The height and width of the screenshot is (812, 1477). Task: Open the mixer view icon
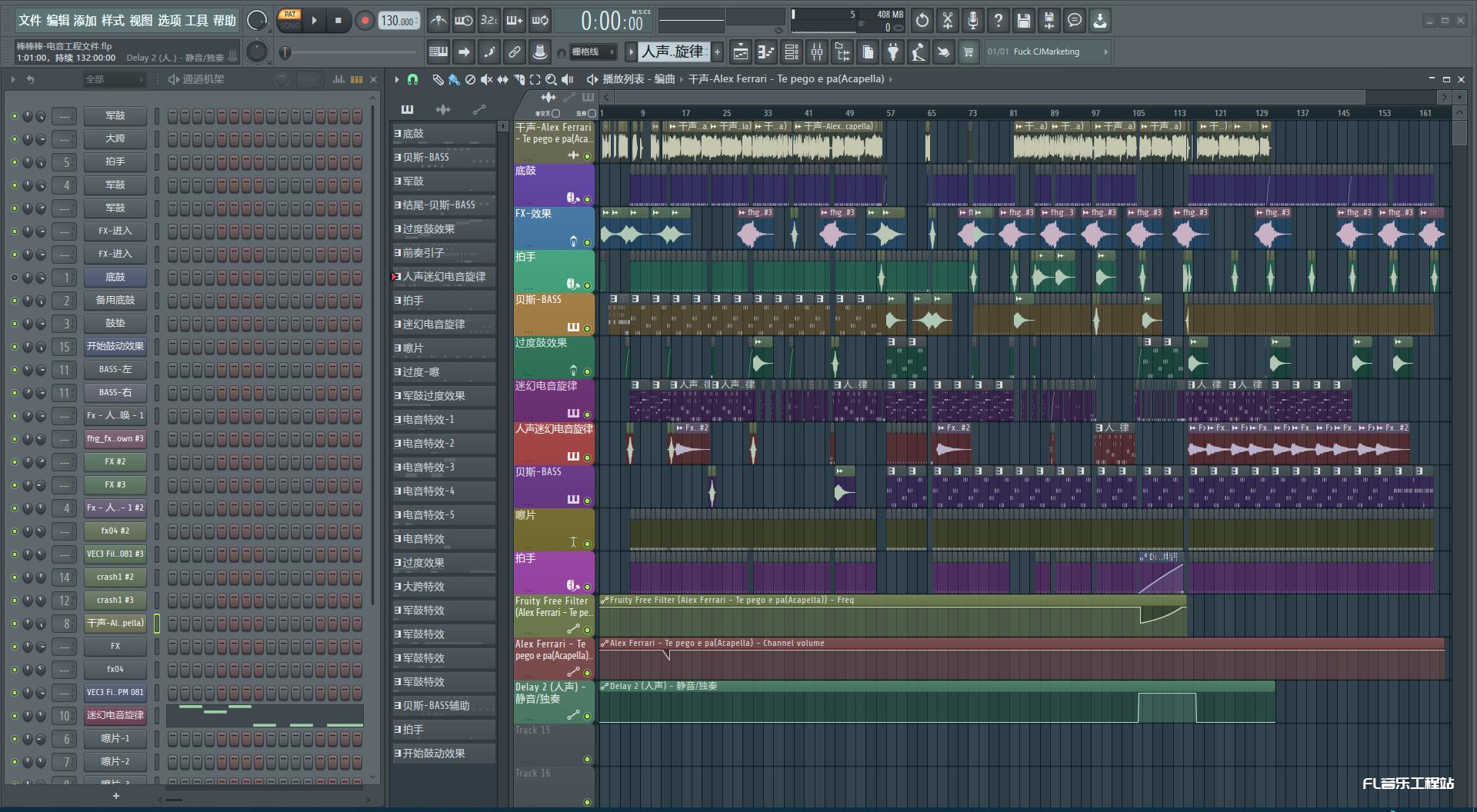[817, 52]
